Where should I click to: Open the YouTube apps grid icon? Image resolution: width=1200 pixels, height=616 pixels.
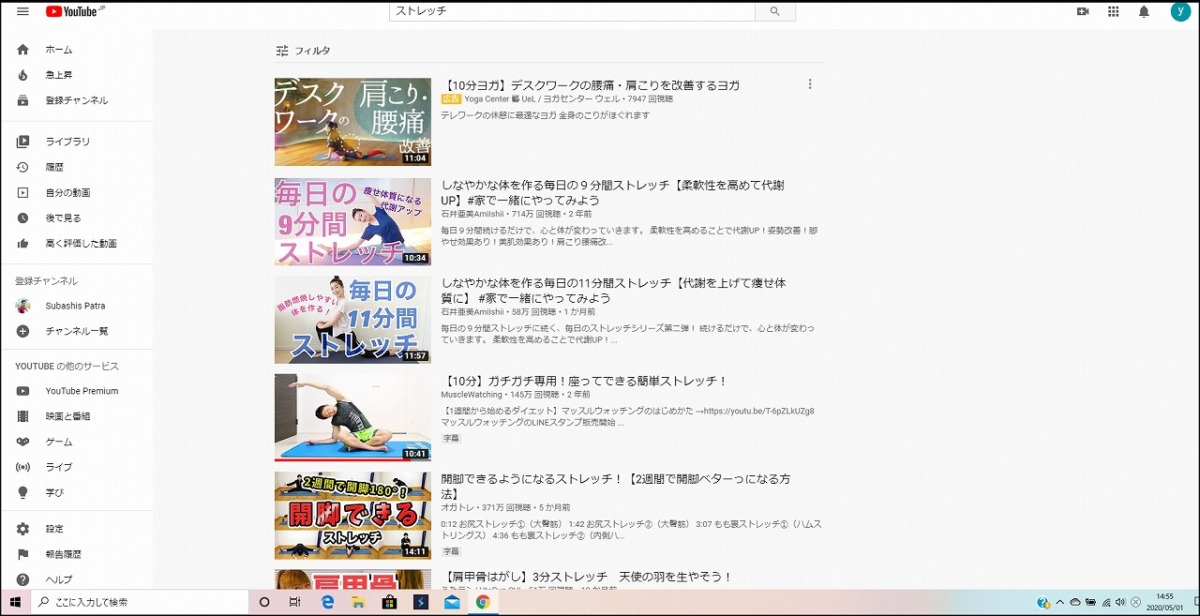(1113, 11)
